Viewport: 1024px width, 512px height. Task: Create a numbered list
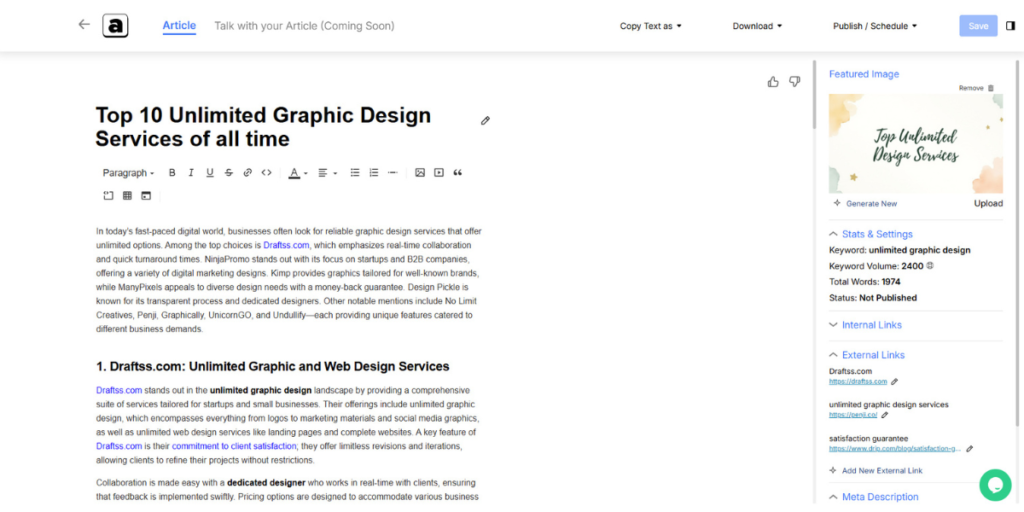(374, 172)
